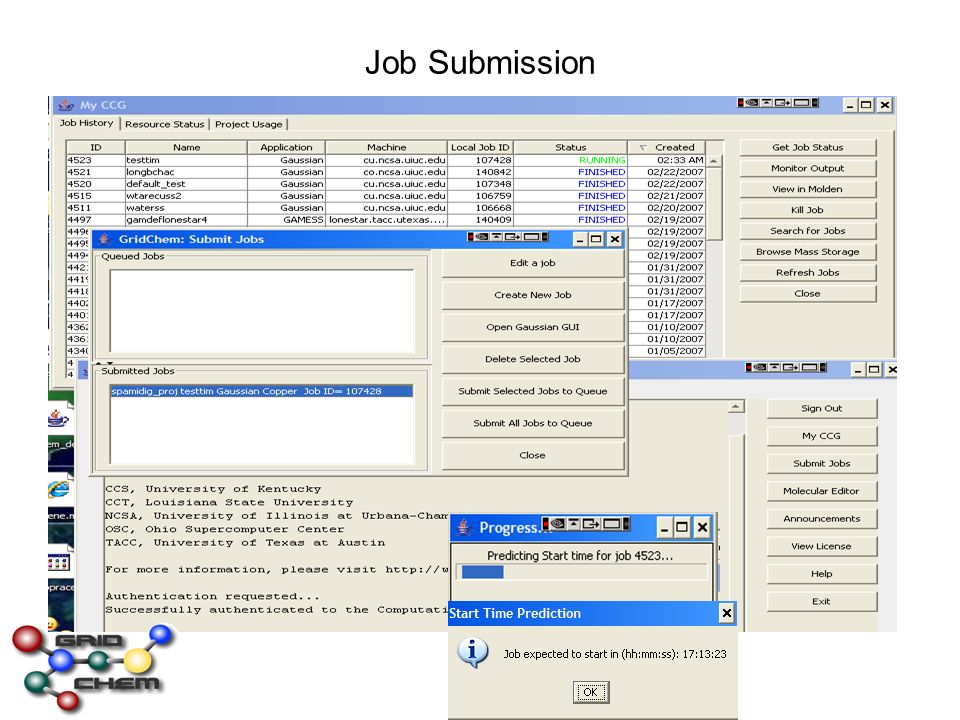Click OK in Start Time Prediction dialog

coord(590,692)
